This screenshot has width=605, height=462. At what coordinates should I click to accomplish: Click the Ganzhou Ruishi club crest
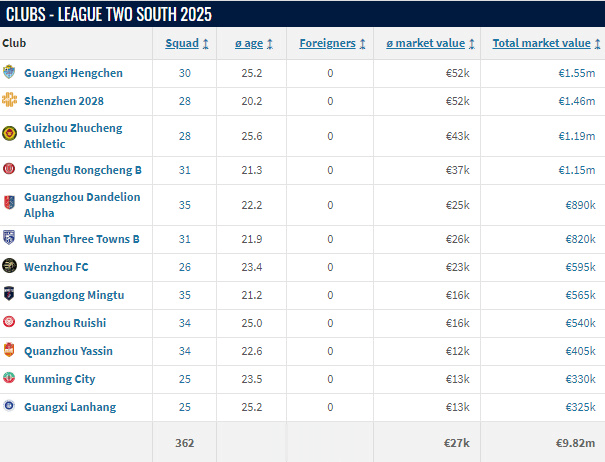click(9, 322)
